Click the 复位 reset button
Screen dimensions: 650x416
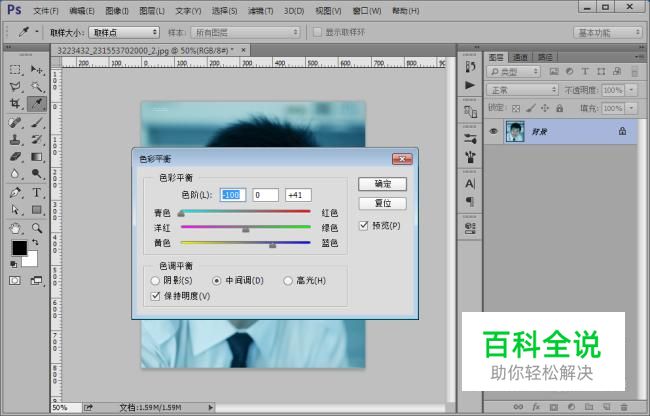point(383,203)
